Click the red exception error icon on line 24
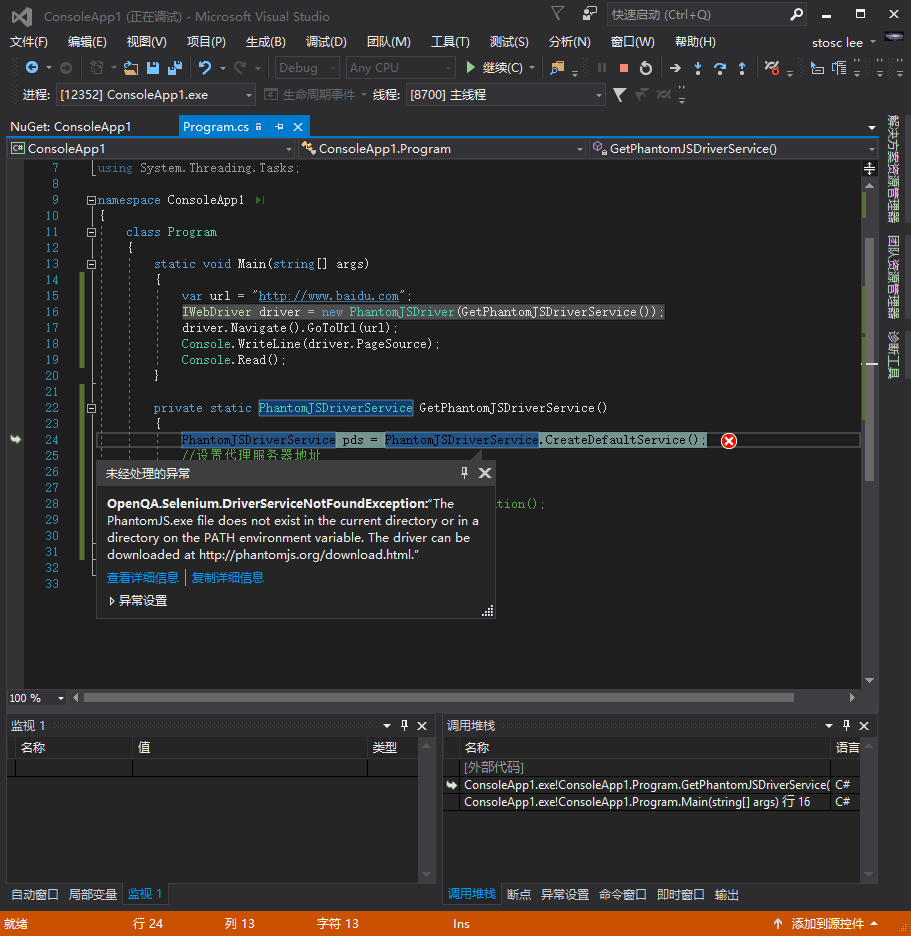911x936 pixels. tap(729, 441)
